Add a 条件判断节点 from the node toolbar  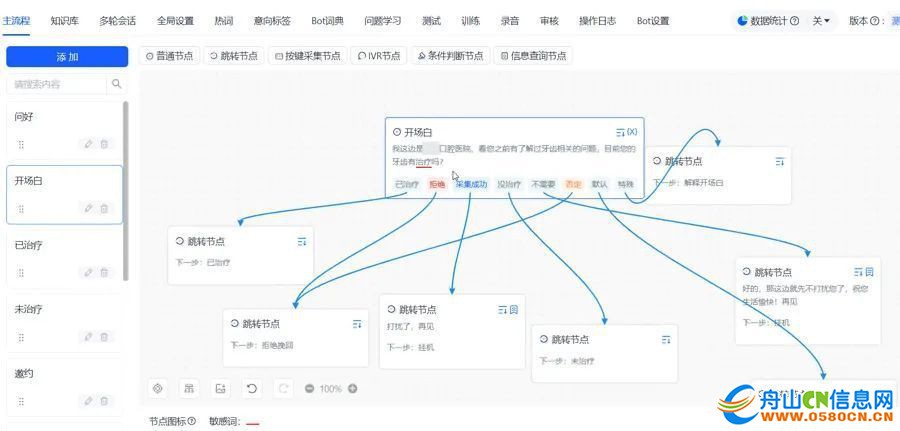coord(449,56)
